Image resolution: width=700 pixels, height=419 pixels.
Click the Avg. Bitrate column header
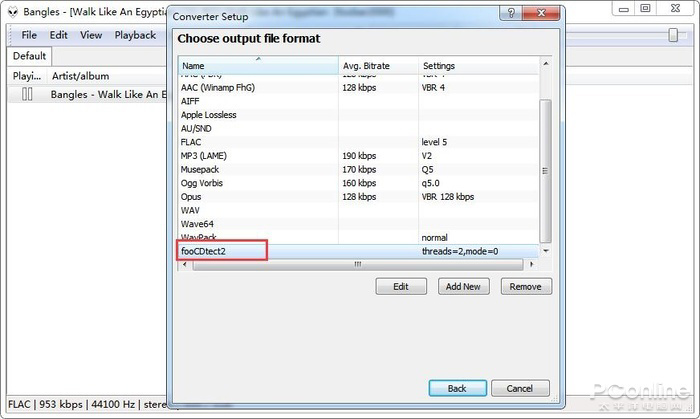379,66
